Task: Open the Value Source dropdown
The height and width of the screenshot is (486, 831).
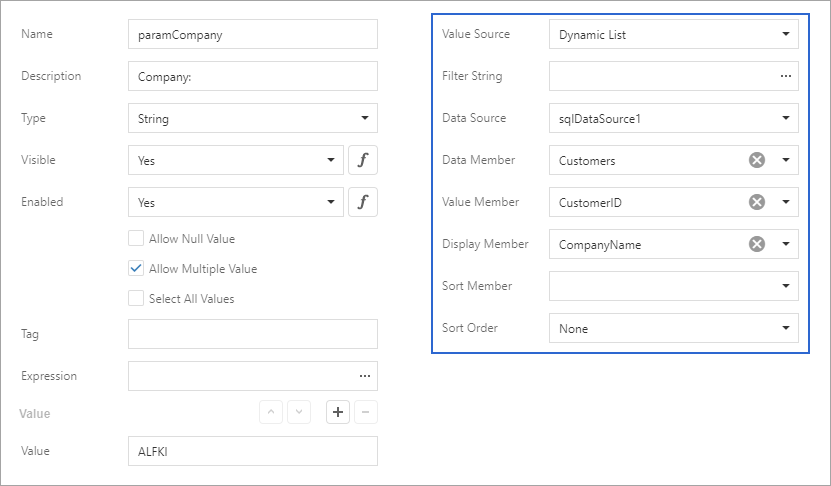Action: [785, 34]
